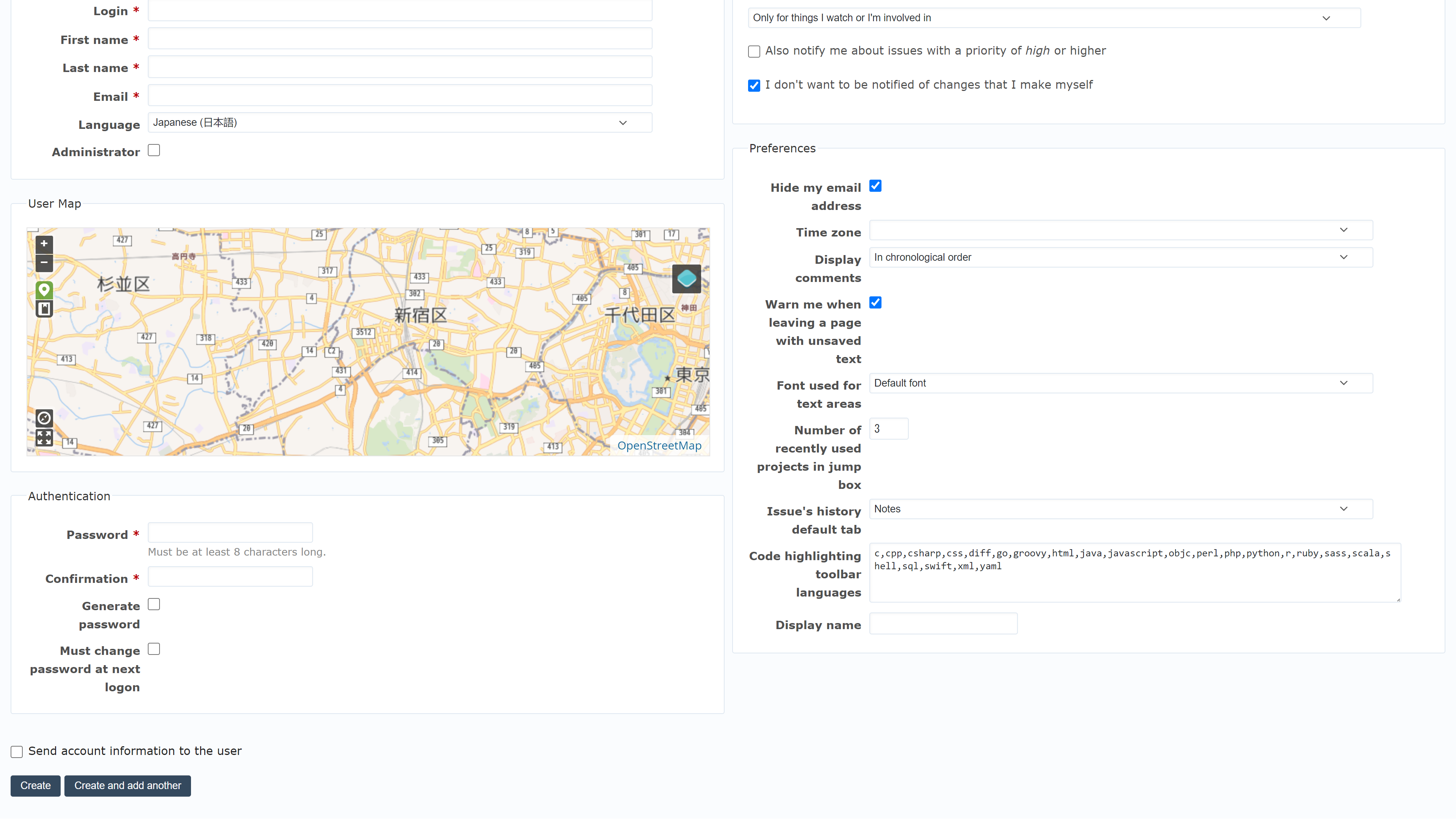Click the 'Create' button

[x=35, y=785]
